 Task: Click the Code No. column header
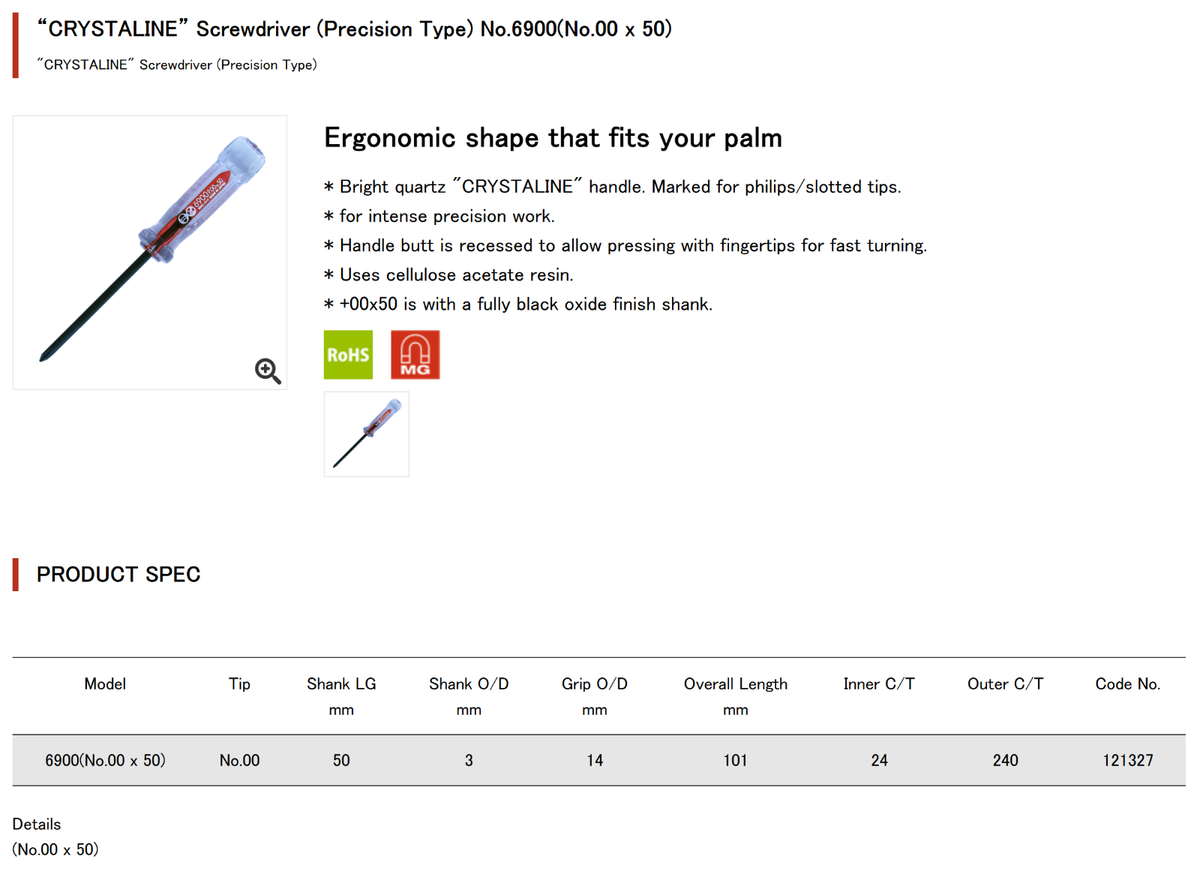point(1127,684)
